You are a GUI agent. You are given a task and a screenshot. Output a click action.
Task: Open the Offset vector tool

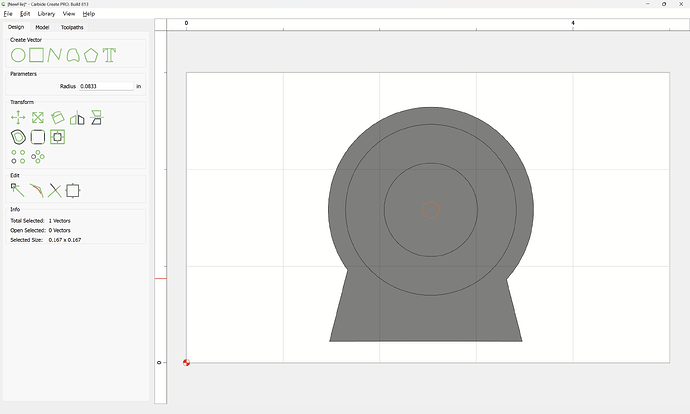(18, 137)
